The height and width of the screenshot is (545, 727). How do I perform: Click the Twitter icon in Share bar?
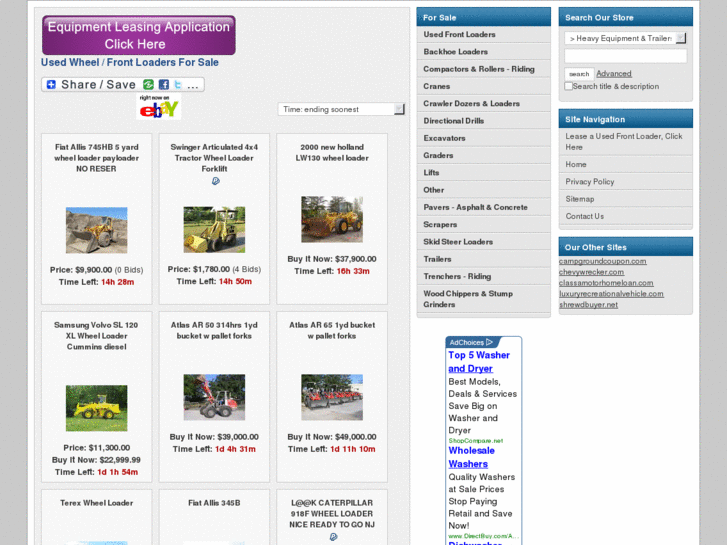coord(178,84)
